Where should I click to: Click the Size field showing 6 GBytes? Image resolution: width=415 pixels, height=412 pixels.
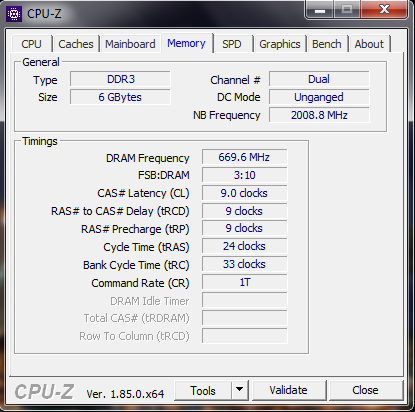120,97
